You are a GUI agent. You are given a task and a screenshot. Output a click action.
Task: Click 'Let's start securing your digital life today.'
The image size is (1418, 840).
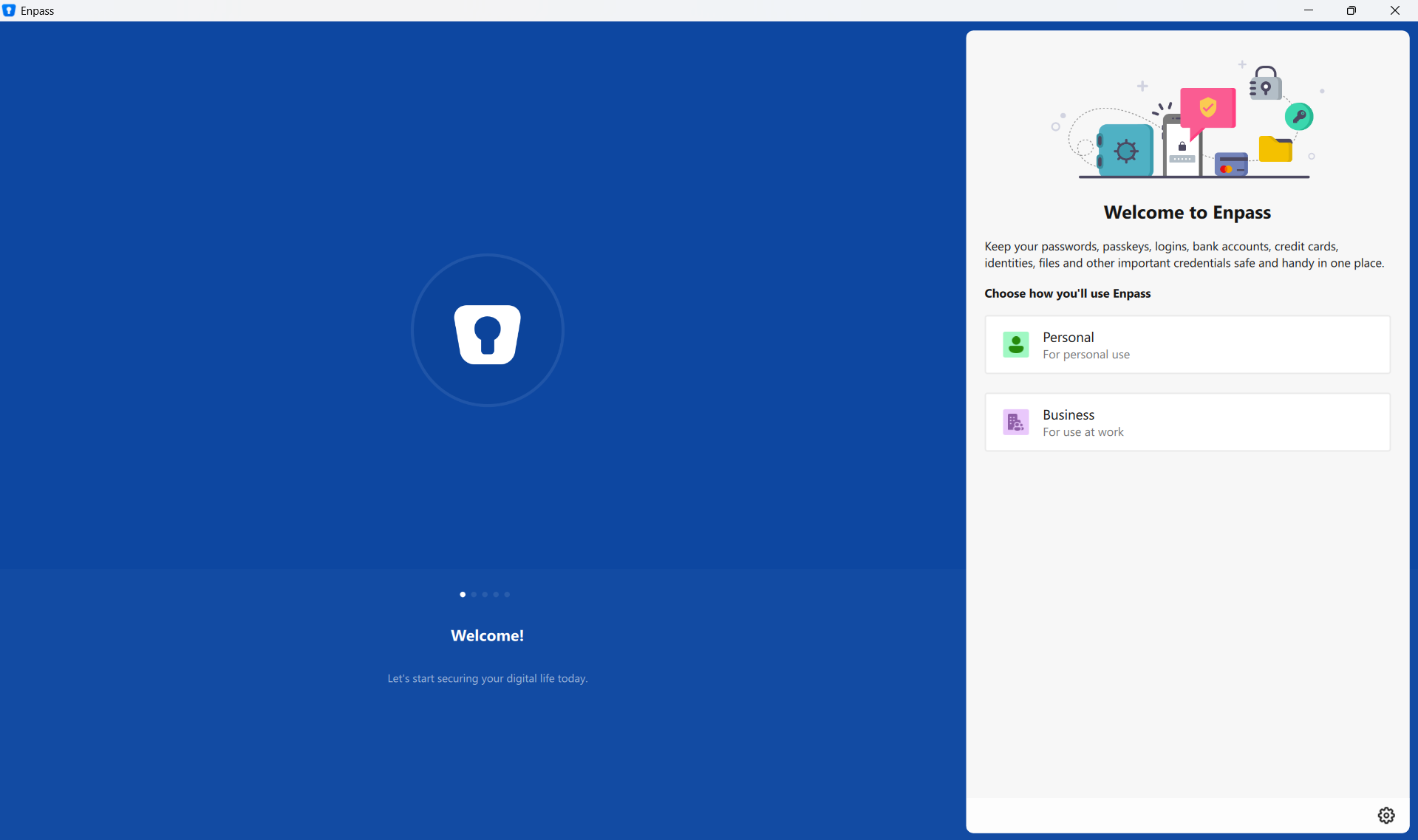point(488,678)
